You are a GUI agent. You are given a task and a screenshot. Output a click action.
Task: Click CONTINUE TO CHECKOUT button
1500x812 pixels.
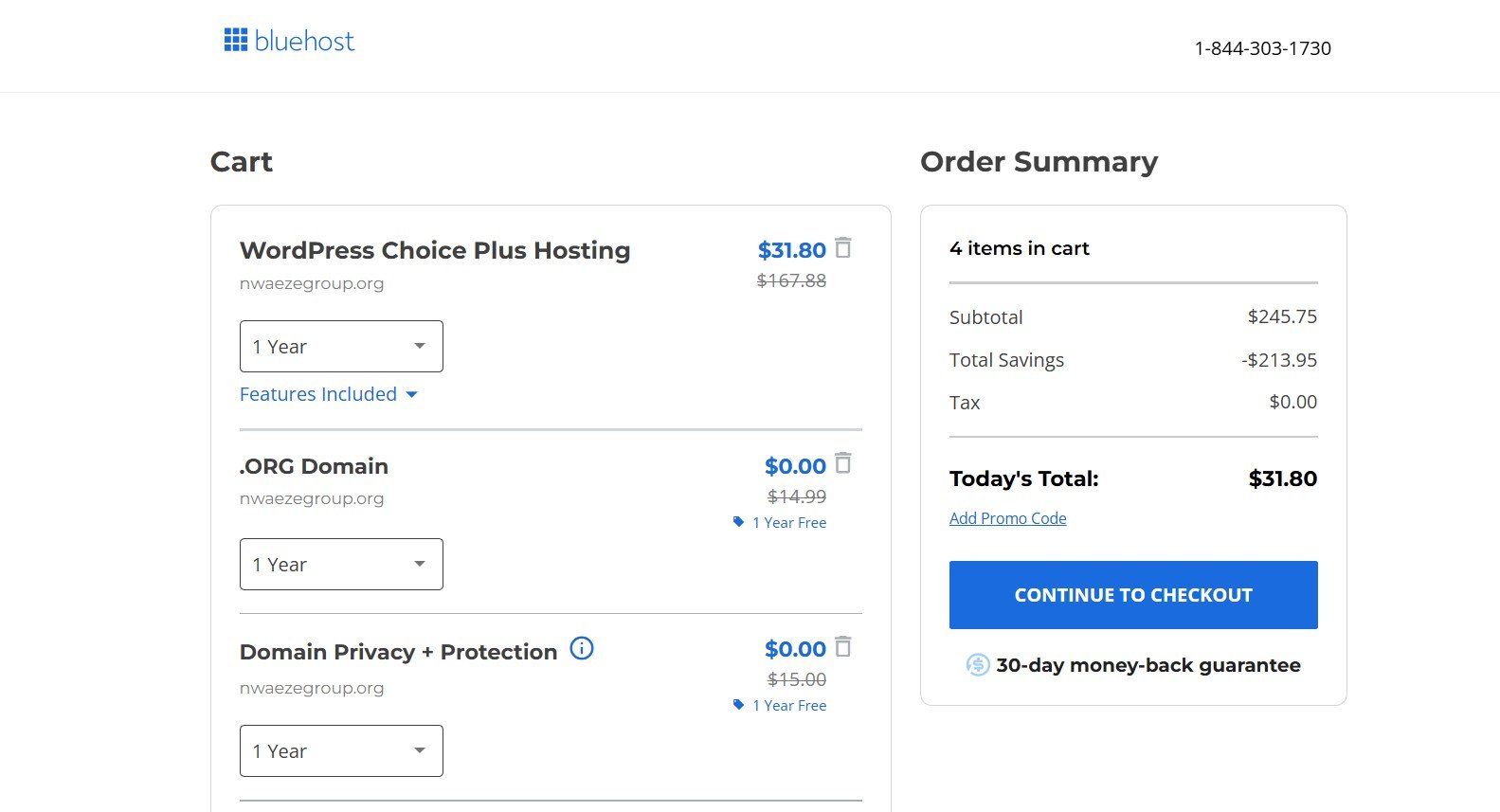(1133, 595)
